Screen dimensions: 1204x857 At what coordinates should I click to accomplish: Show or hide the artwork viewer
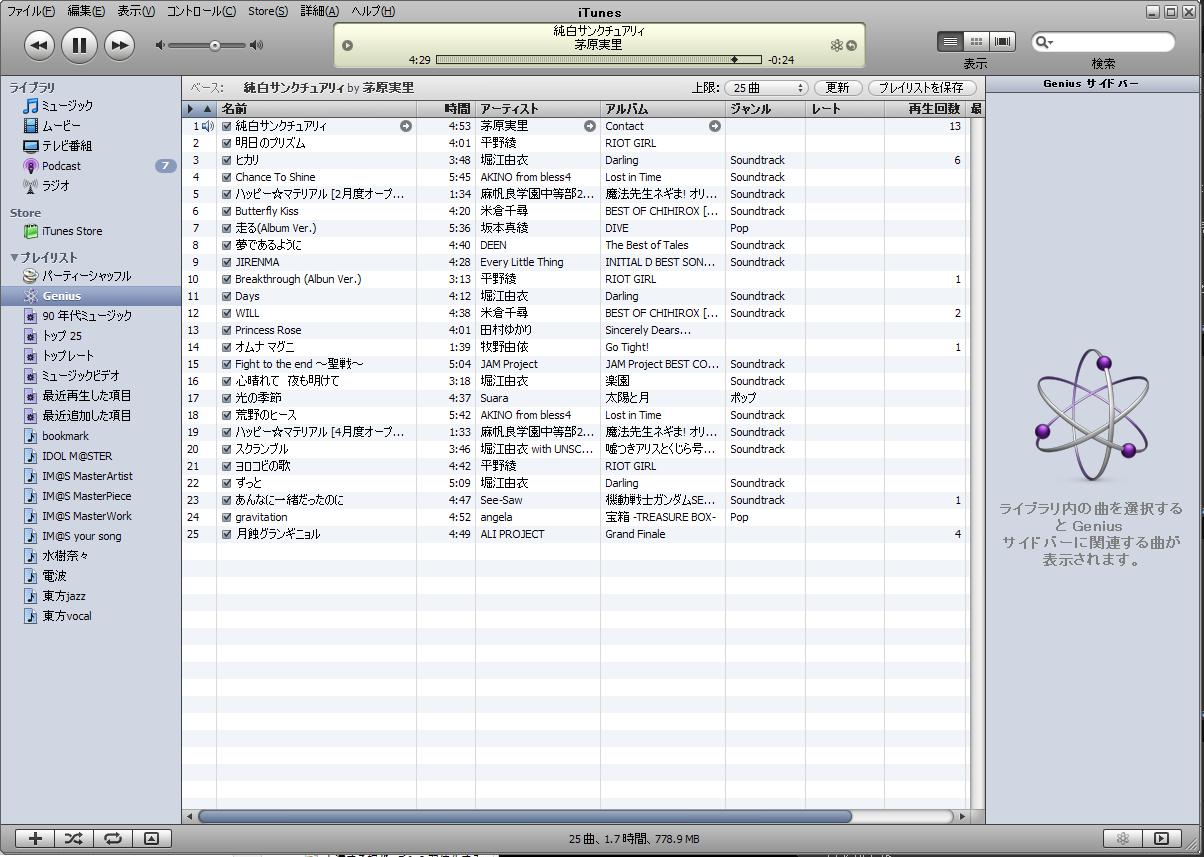151,839
